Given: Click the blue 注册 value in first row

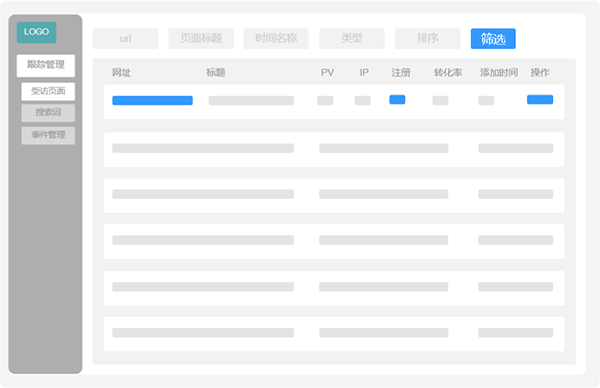Looking at the screenshot, I should (397, 99).
